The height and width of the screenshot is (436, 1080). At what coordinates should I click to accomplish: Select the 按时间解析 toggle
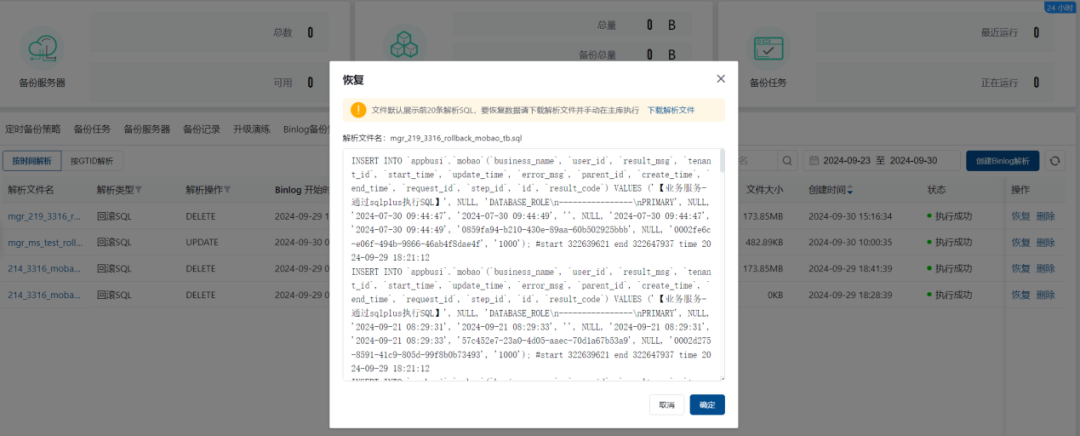31,161
